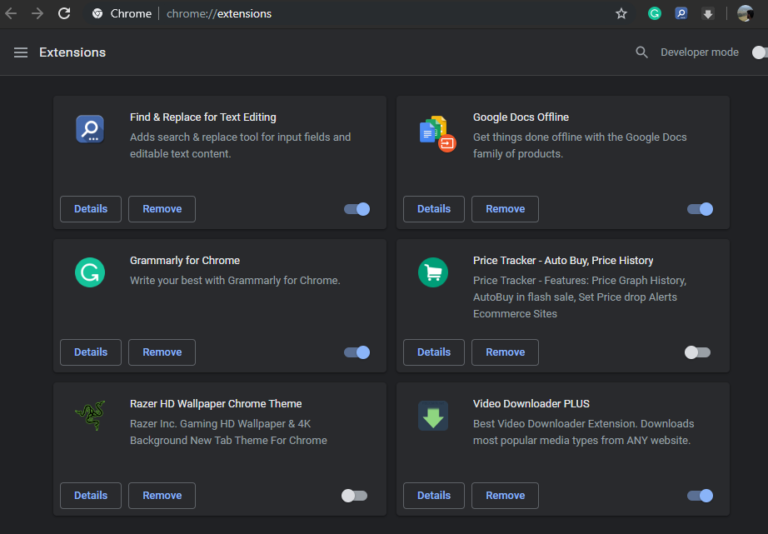Disable the Video Downloader PLUS extension
This screenshot has height=534, width=768.
click(700, 495)
